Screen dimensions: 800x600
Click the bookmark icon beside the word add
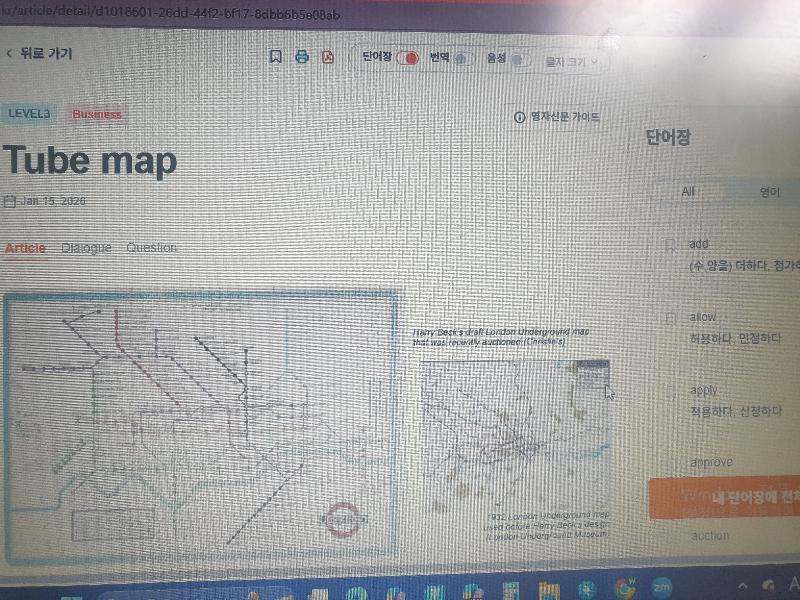coord(672,245)
